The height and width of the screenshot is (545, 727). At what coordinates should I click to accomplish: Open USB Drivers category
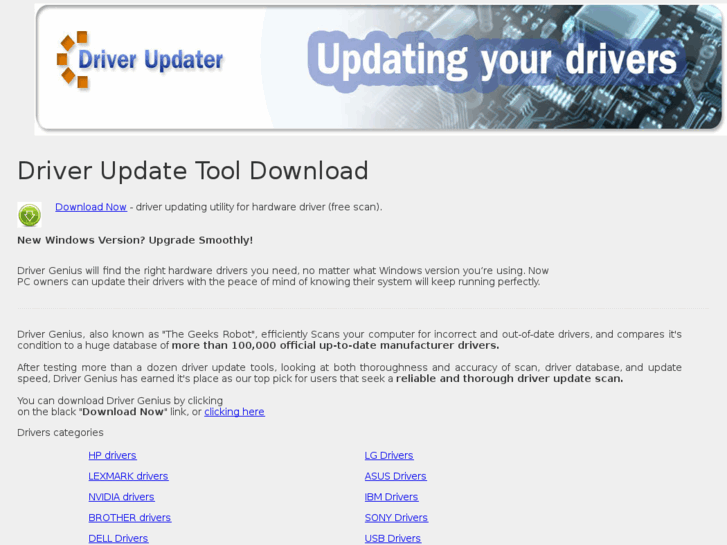(392, 539)
